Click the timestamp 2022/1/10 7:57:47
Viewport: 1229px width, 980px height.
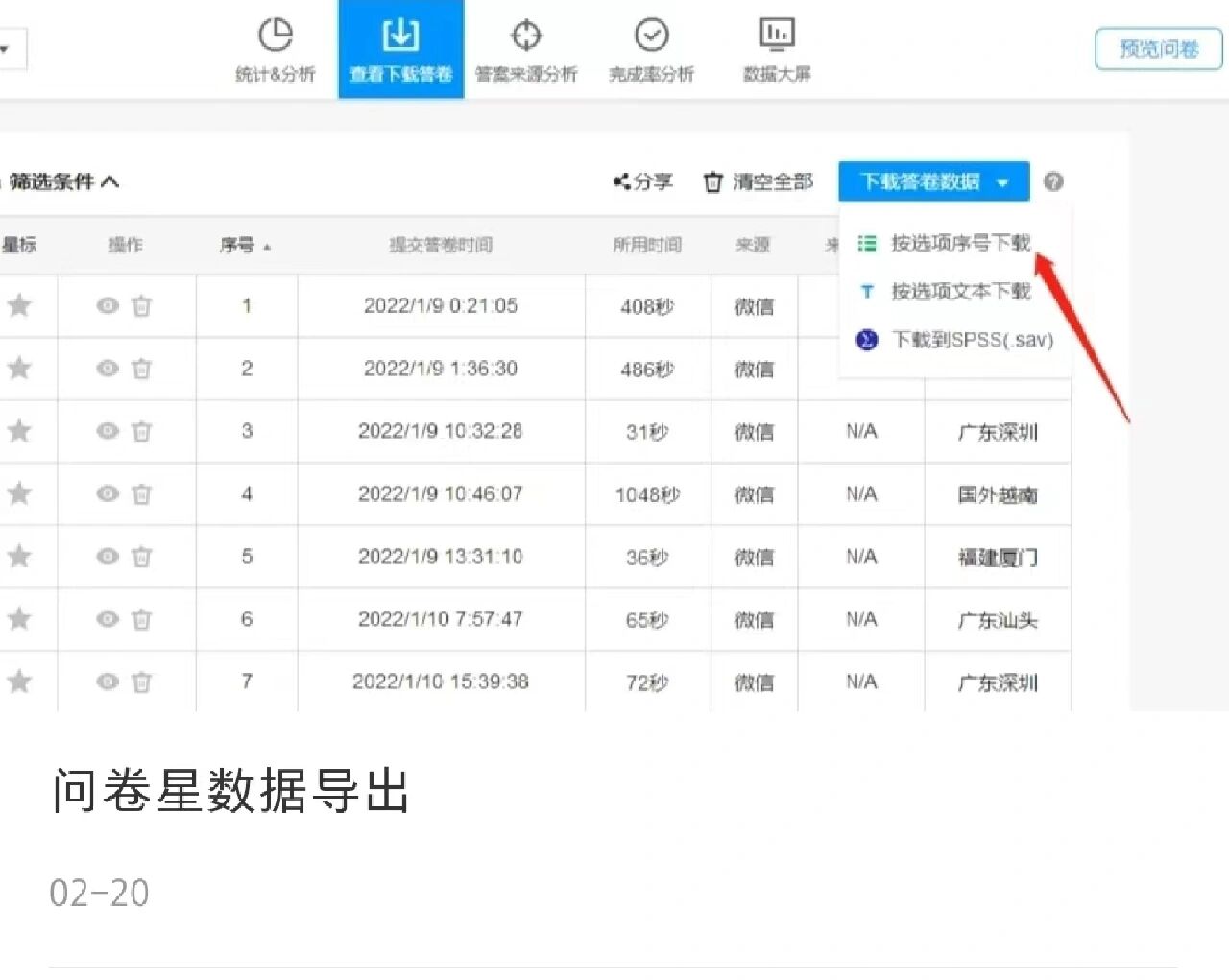click(441, 619)
